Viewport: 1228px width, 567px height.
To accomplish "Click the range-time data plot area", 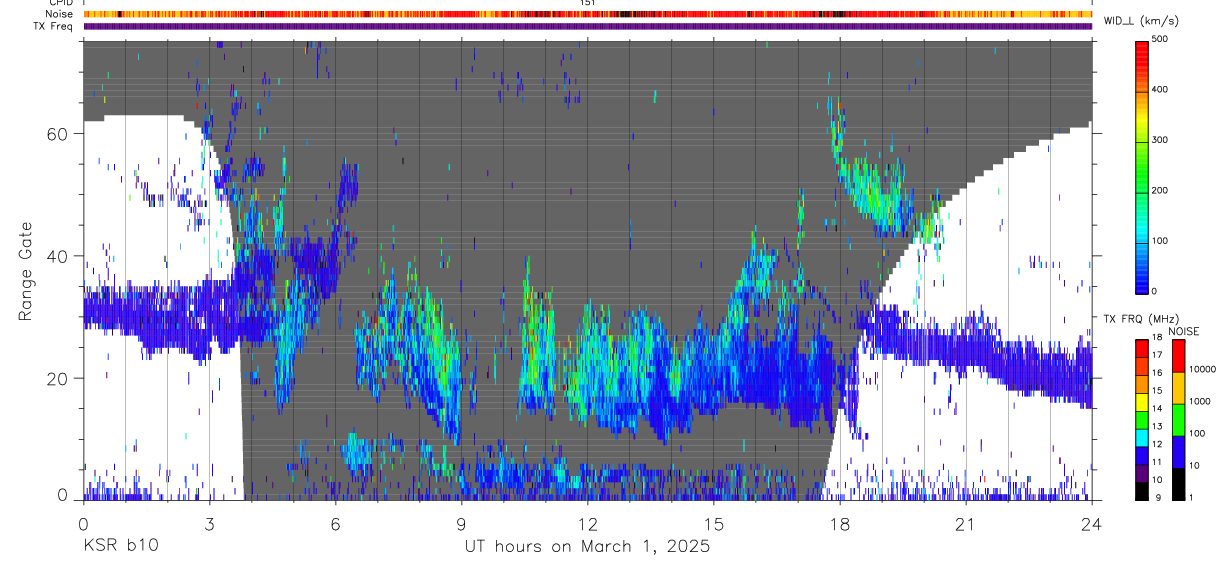I will pos(587,269).
